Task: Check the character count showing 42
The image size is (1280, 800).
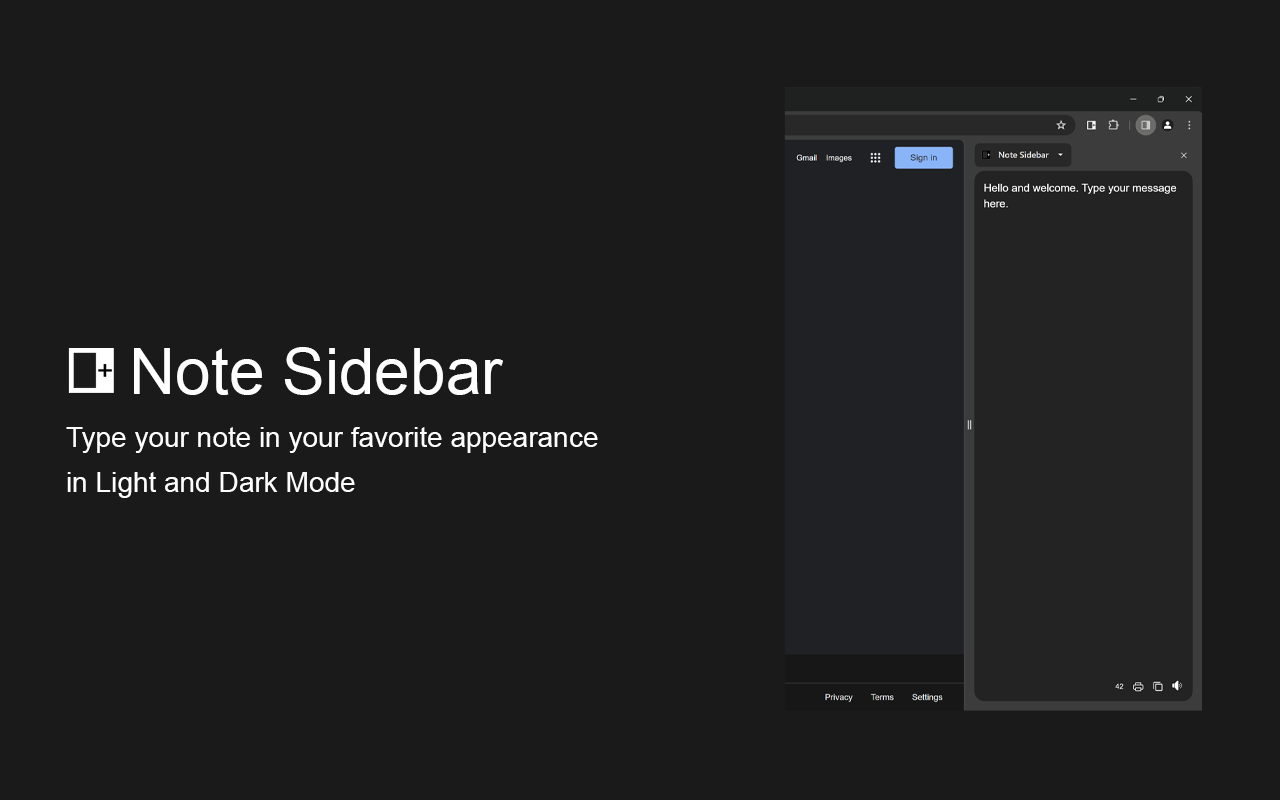Action: pos(1119,686)
